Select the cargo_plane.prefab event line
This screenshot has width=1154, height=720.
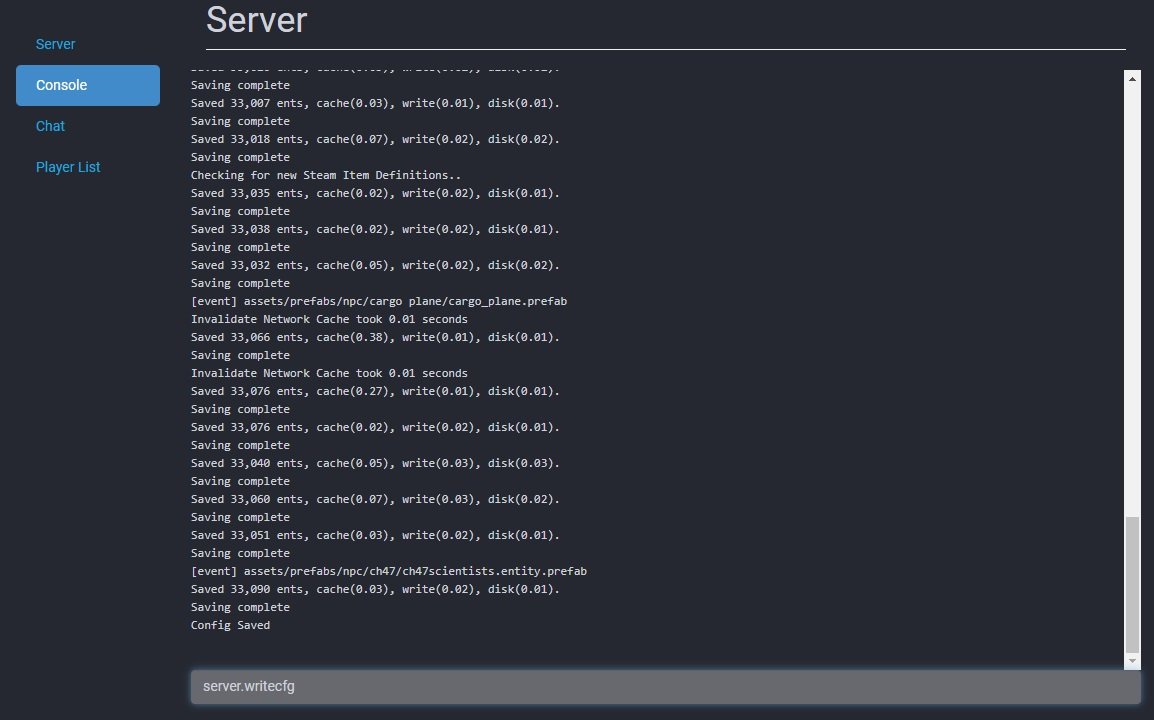click(379, 301)
